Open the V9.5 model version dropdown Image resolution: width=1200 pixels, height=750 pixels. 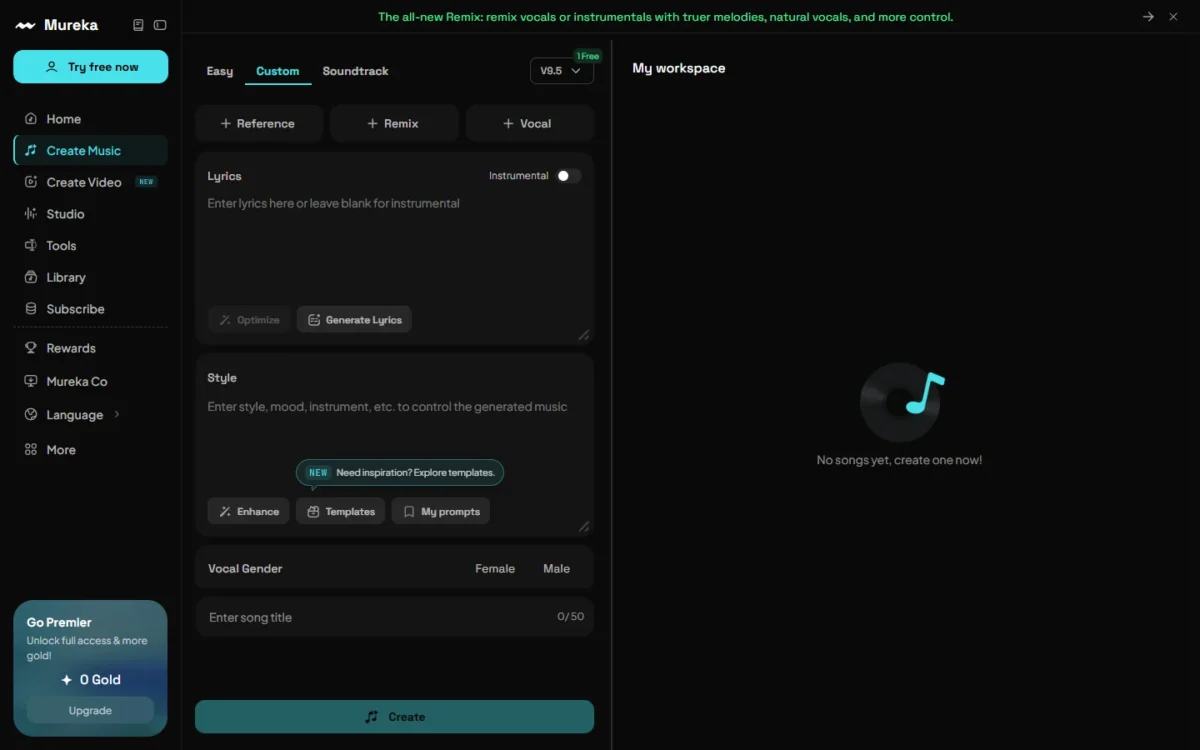click(562, 71)
